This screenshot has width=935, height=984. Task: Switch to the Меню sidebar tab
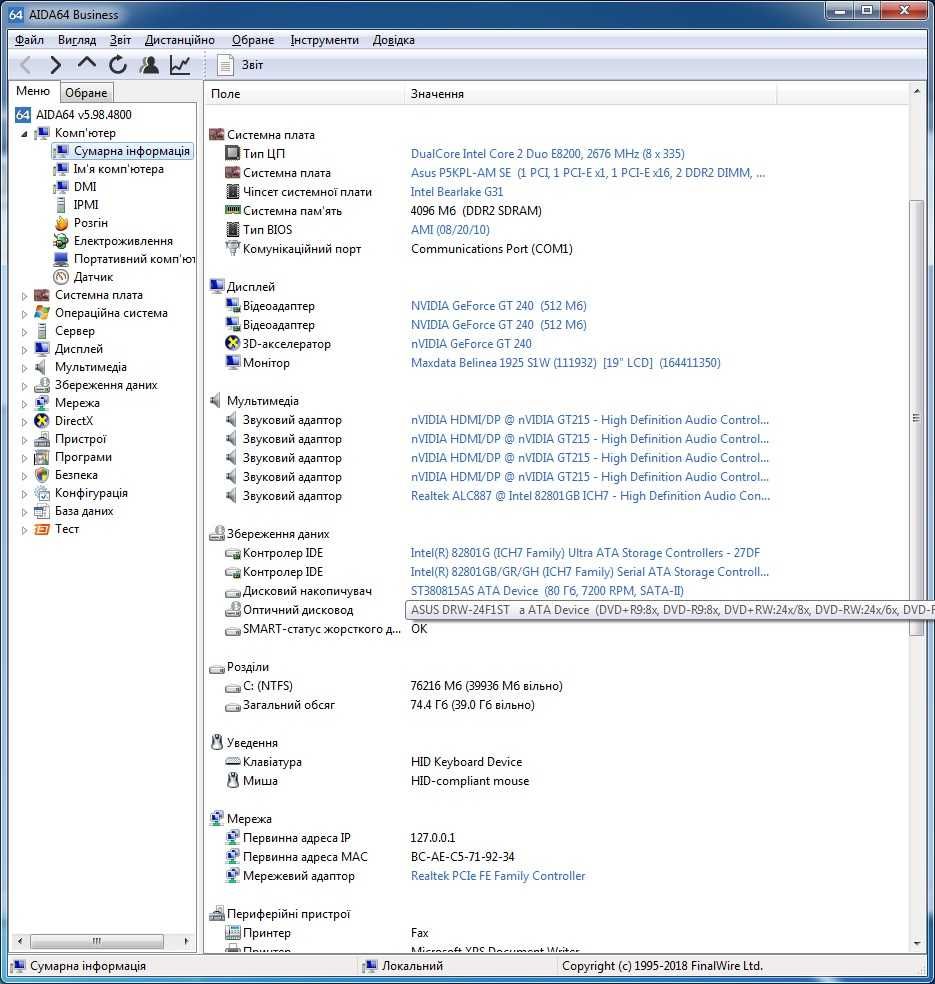[x=33, y=92]
